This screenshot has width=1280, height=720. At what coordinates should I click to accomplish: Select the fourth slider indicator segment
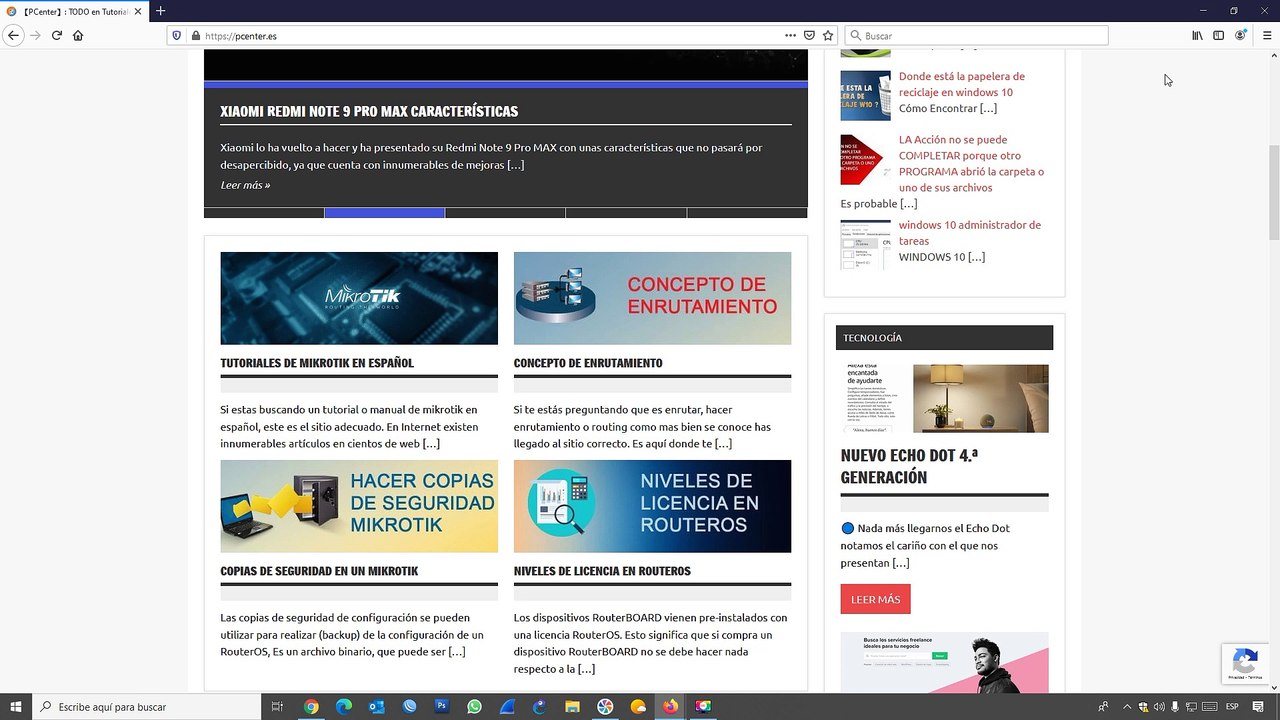tap(626, 213)
